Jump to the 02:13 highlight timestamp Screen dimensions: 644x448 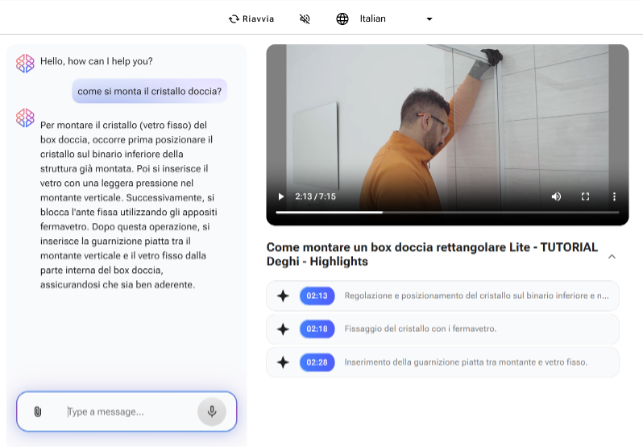tap(317, 296)
